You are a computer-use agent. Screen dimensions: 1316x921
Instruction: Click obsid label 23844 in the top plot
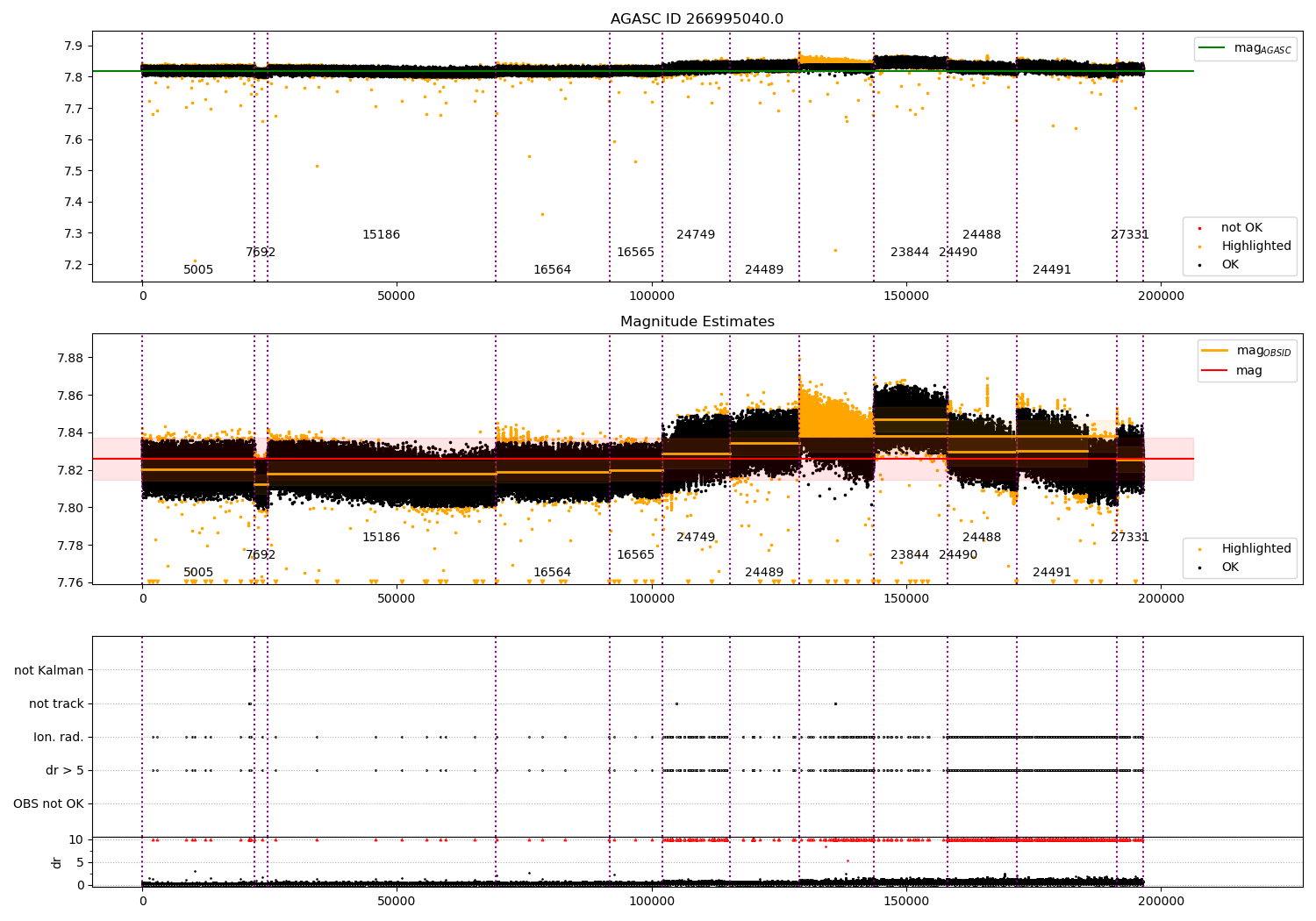point(910,253)
